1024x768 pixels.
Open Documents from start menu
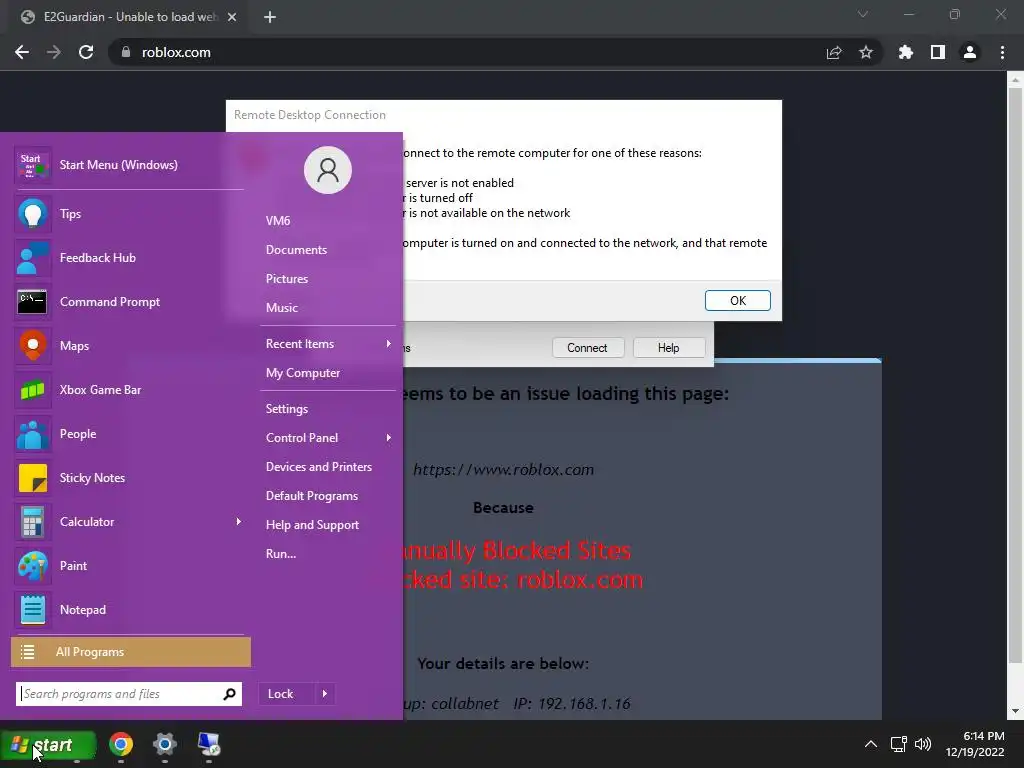tap(296, 249)
